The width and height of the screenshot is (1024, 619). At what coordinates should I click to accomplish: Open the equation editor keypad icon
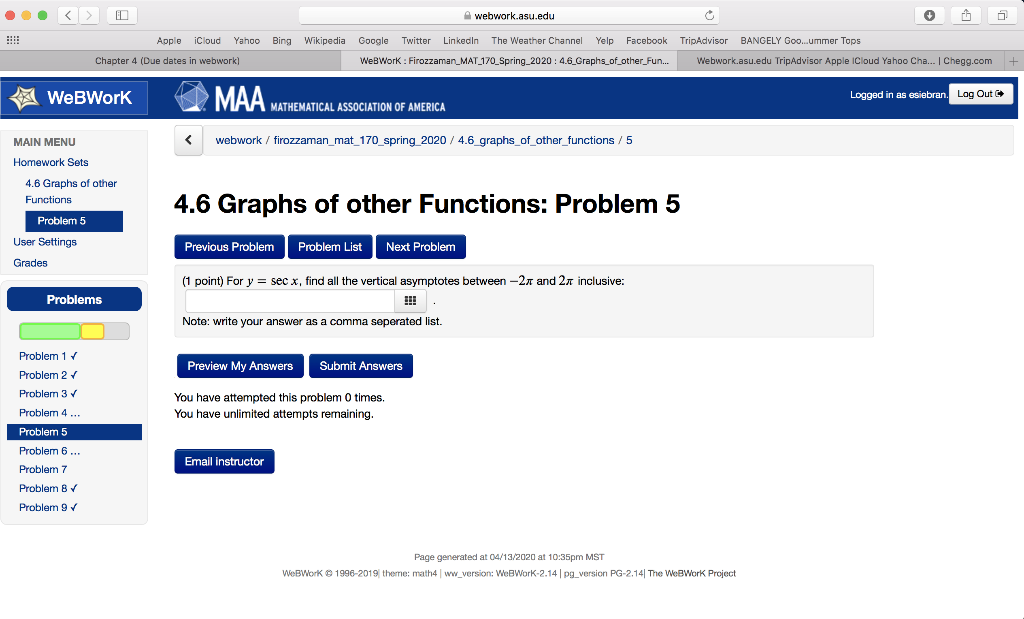click(x=410, y=300)
